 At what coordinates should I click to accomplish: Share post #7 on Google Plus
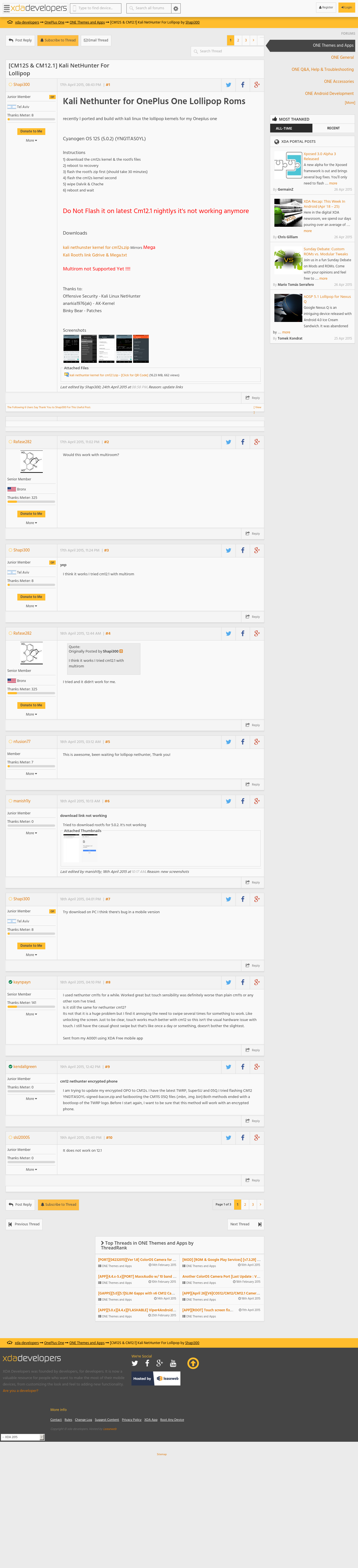[x=257, y=898]
